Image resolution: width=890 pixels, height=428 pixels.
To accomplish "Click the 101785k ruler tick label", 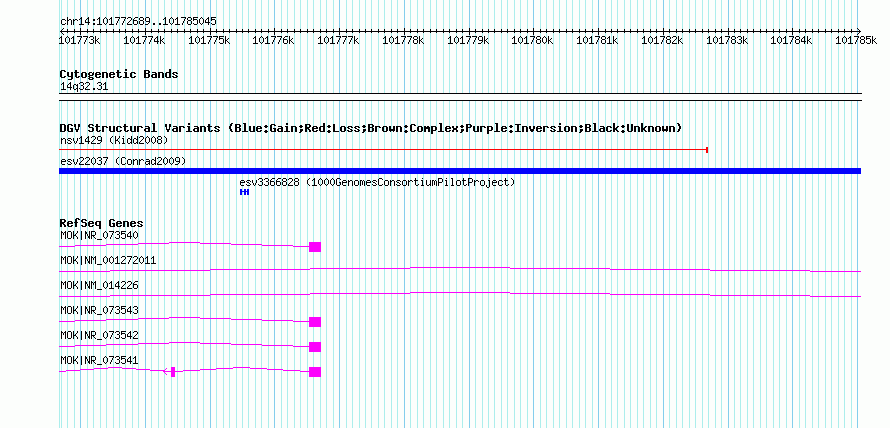I will click(856, 40).
